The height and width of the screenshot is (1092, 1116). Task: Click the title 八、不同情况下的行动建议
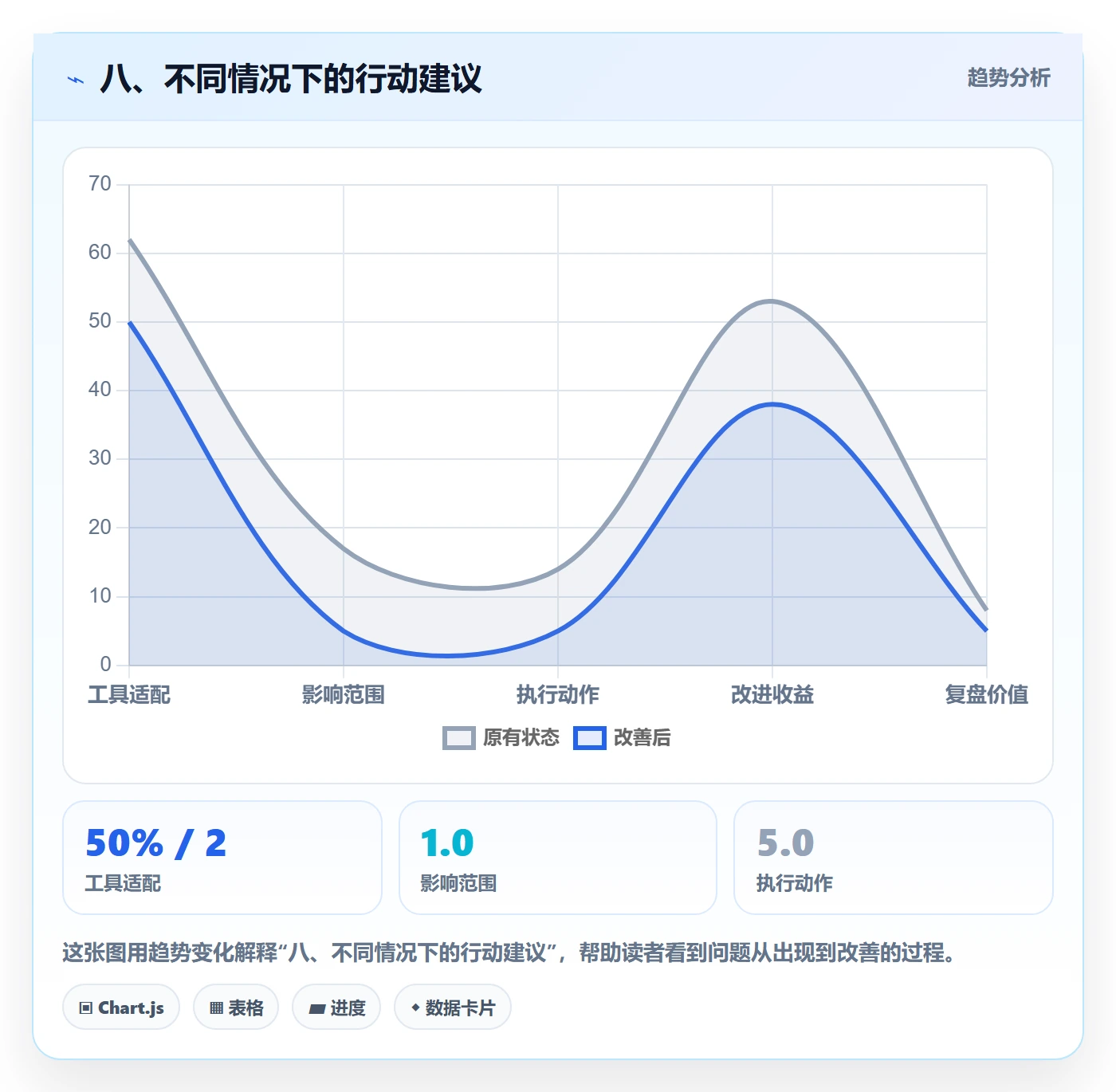click(x=291, y=79)
